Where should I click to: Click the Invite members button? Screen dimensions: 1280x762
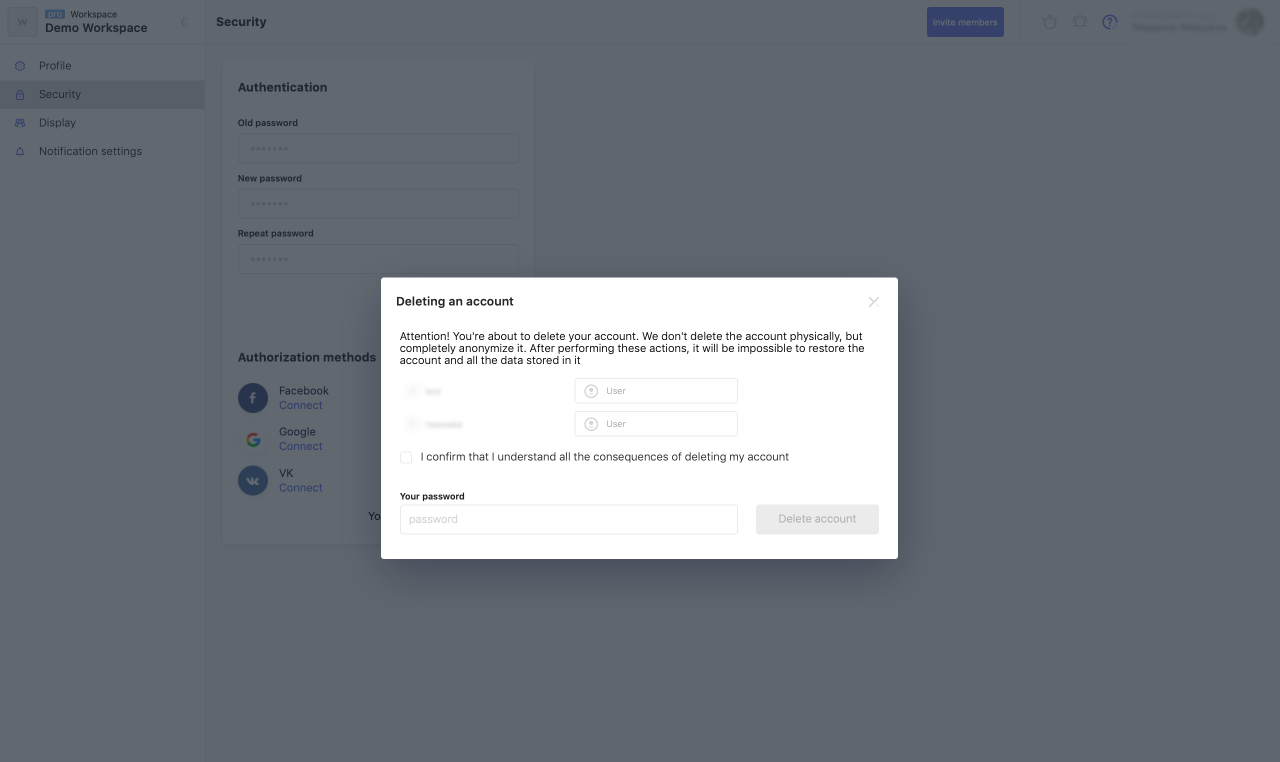965,22
